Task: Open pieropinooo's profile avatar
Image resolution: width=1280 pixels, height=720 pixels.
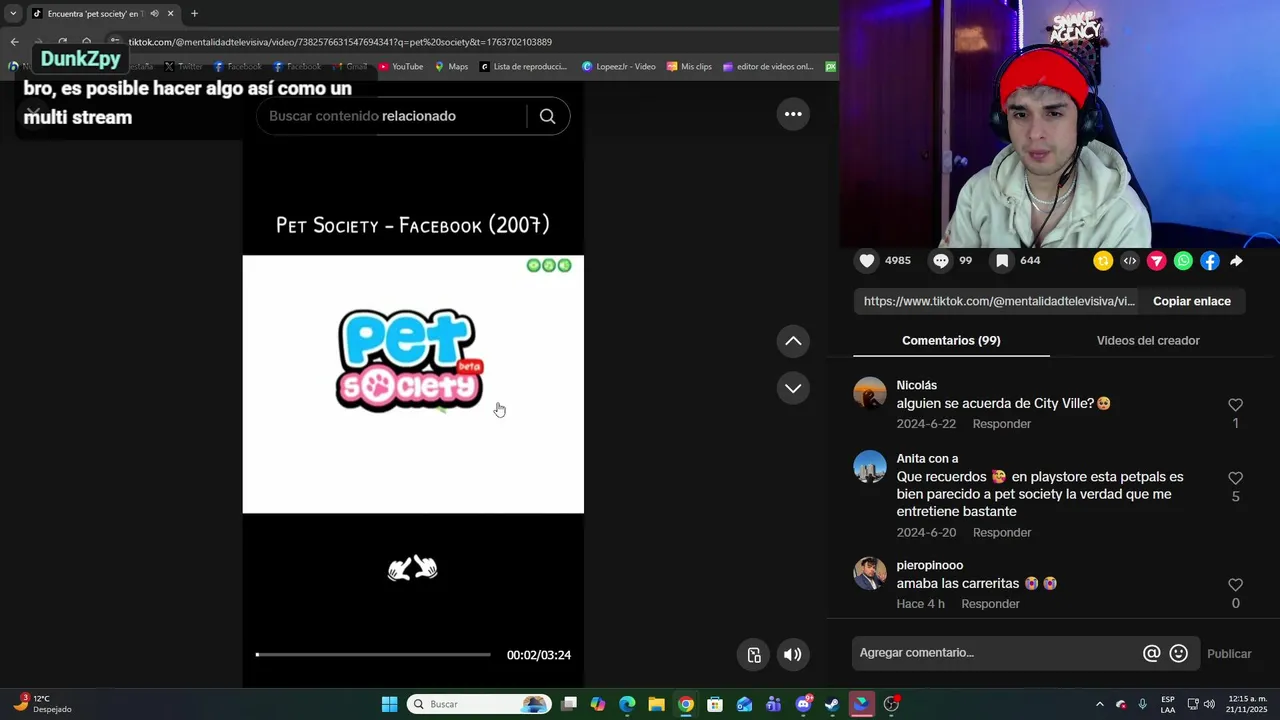Action: click(870, 573)
